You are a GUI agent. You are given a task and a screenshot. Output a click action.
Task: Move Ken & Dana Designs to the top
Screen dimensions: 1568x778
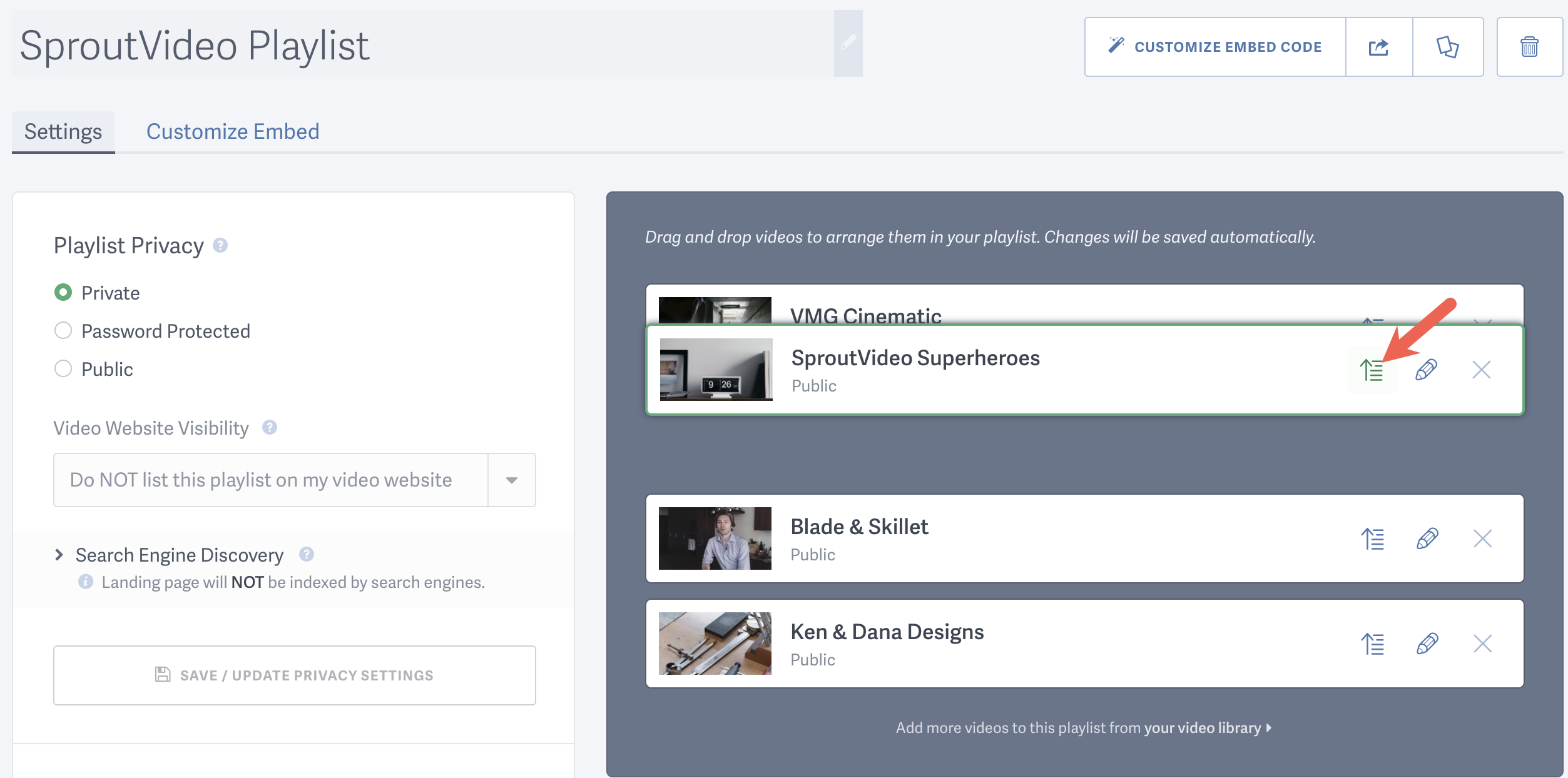[1373, 644]
